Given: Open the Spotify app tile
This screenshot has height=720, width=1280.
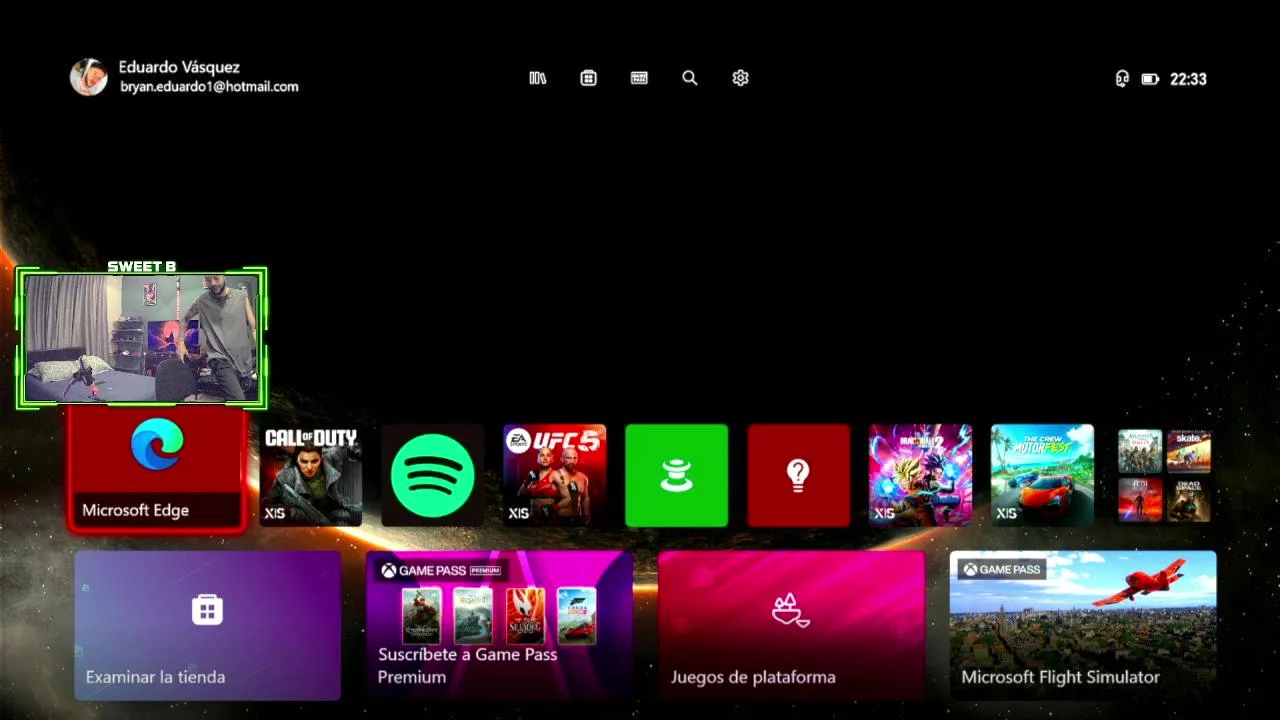Looking at the screenshot, I should (x=433, y=475).
